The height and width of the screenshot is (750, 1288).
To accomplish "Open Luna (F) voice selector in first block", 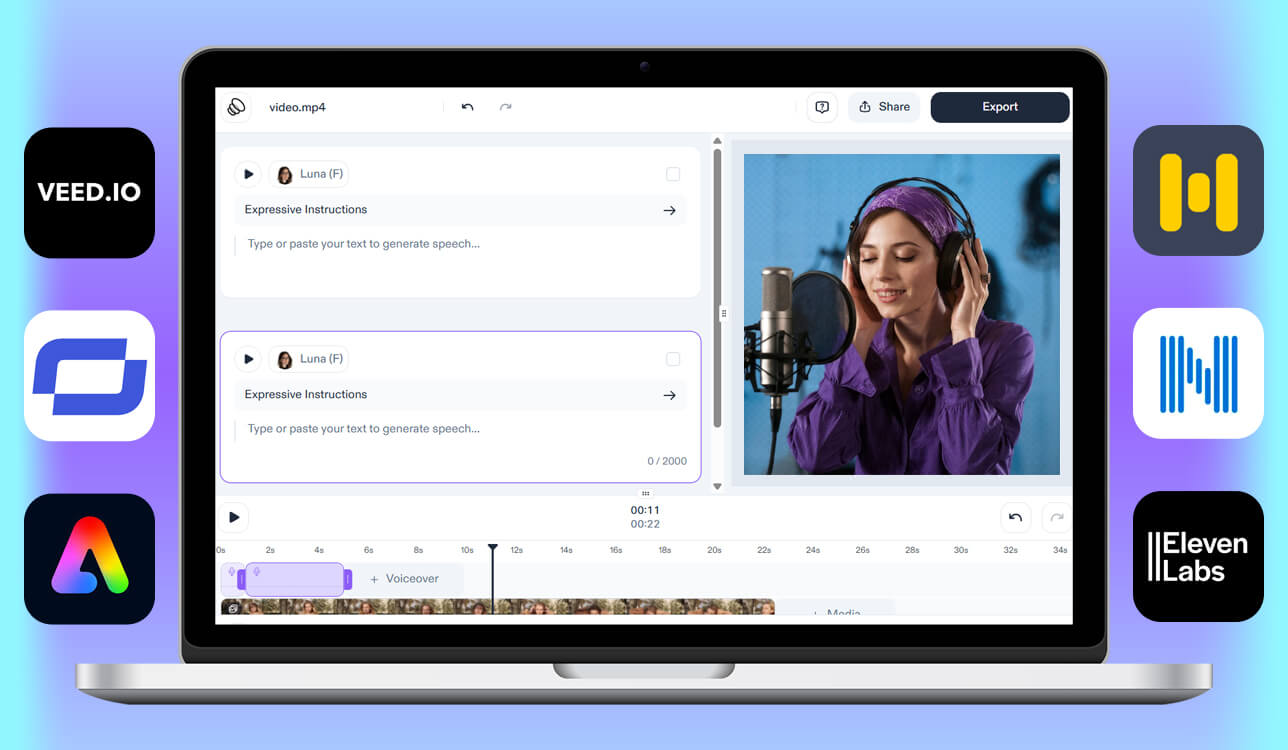I will [309, 174].
